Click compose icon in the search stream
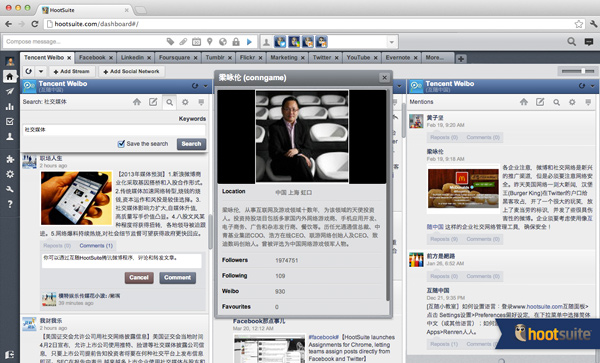Viewport: 600px width, 363px height. coord(153,102)
